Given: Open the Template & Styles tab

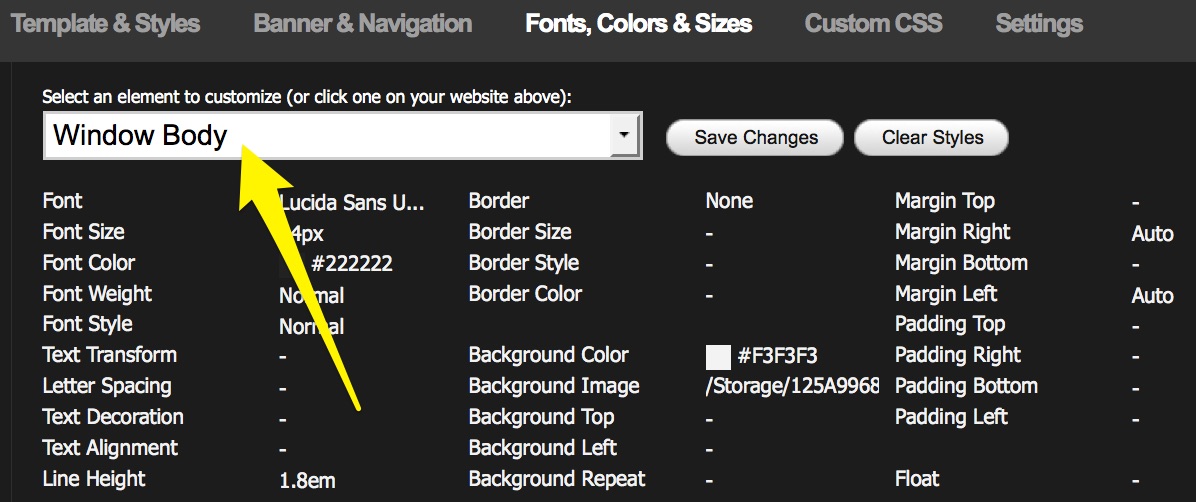Looking at the screenshot, I should [x=105, y=24].
